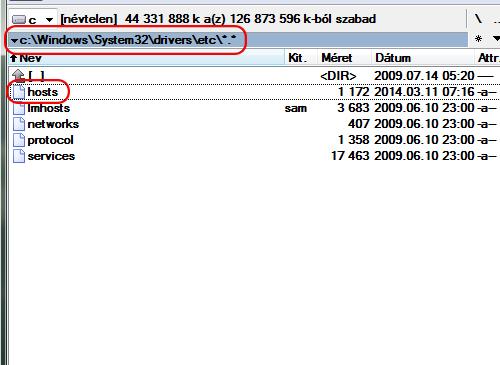Click the parent entry date 2009.07.14 05:20

click(x=424, y=76)
